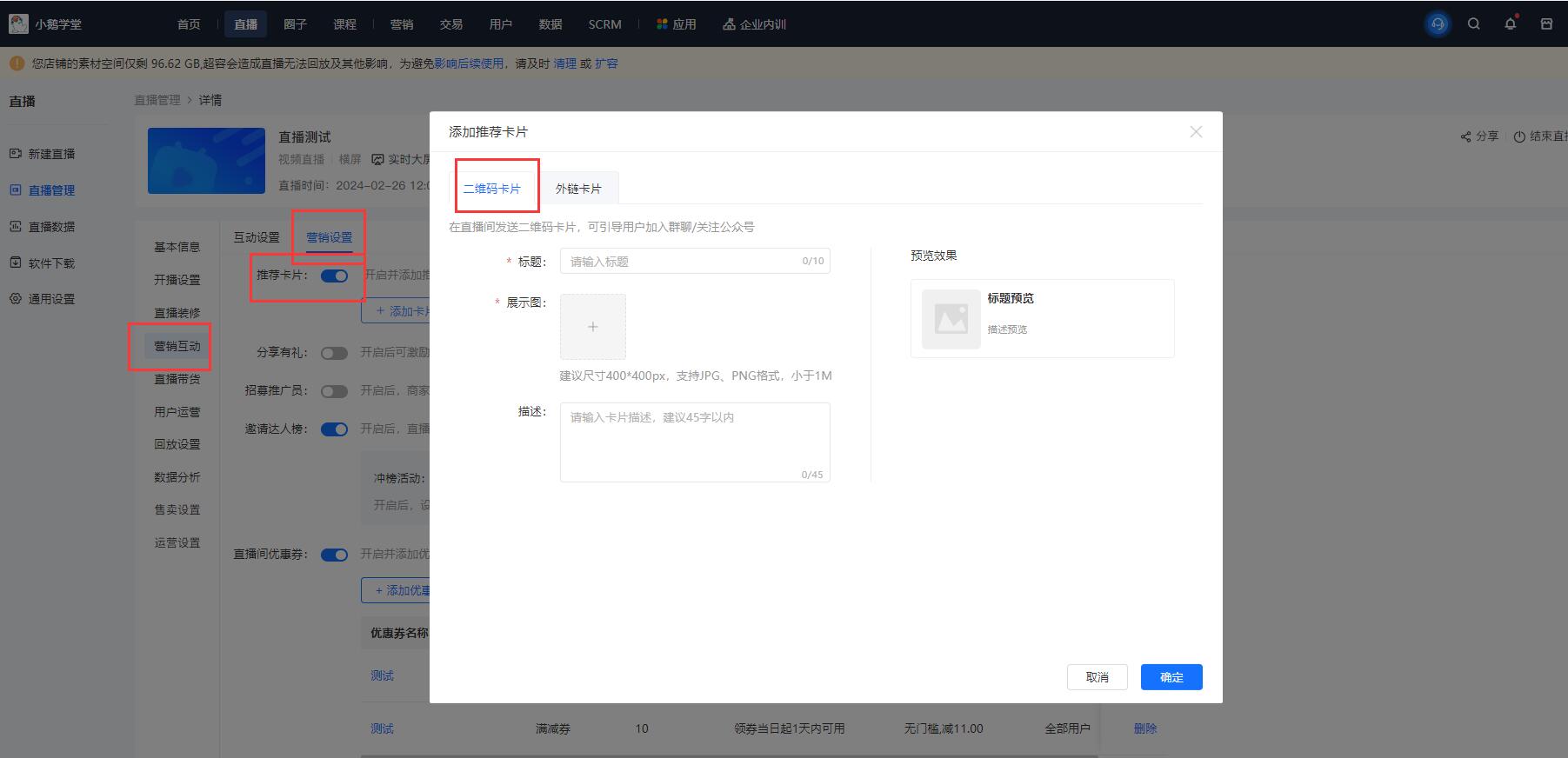The width and height of the screenshot is (1568, 758).
Task: Click the 小鹅学堂 logo avatar
Action: click(18, 24)
